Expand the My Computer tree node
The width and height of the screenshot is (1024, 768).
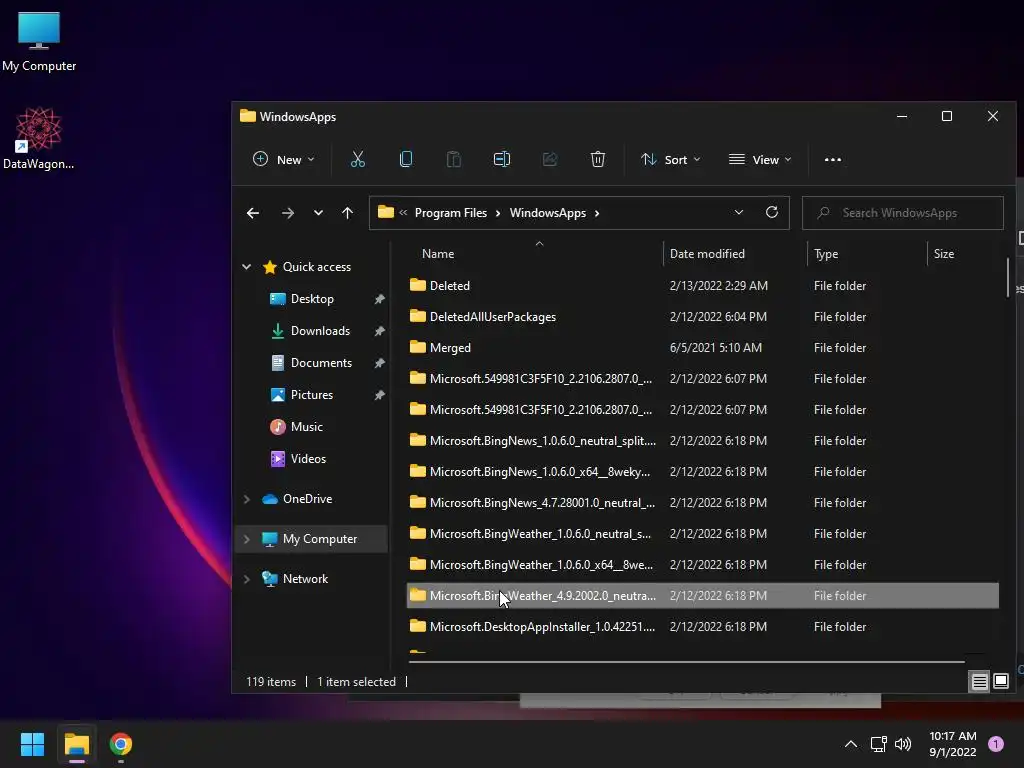tap(246, 539)
